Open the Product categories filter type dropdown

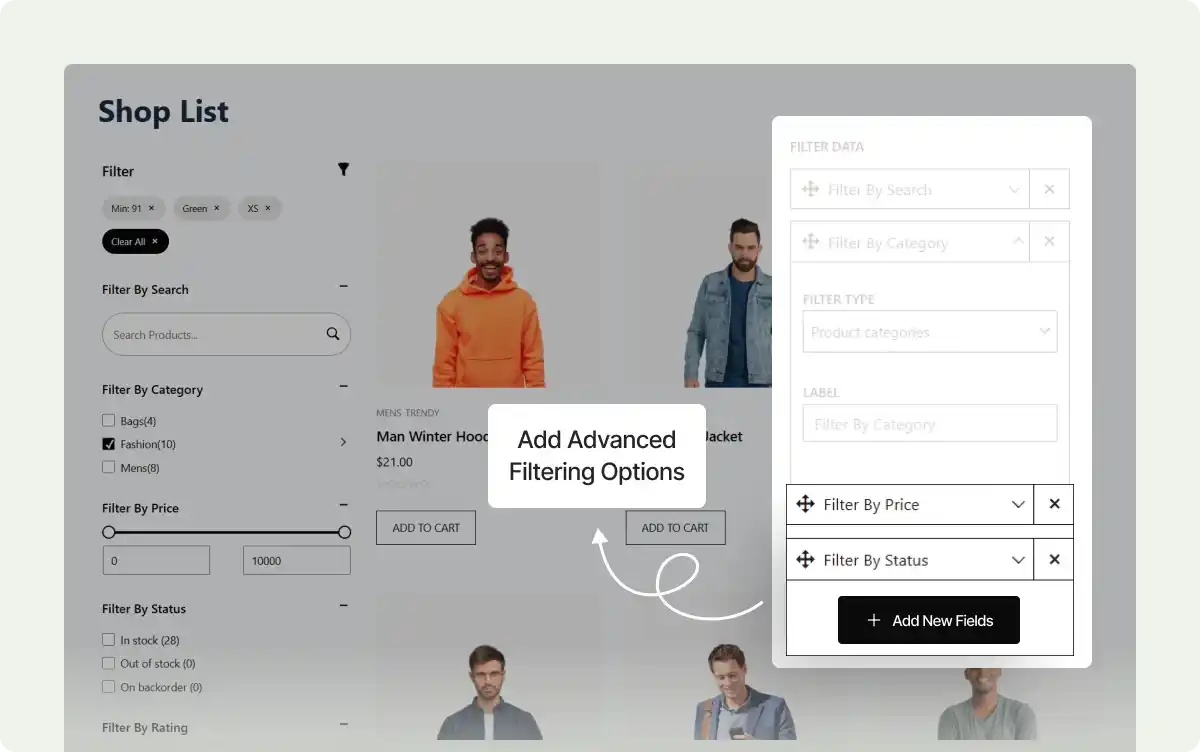(929, 332)
